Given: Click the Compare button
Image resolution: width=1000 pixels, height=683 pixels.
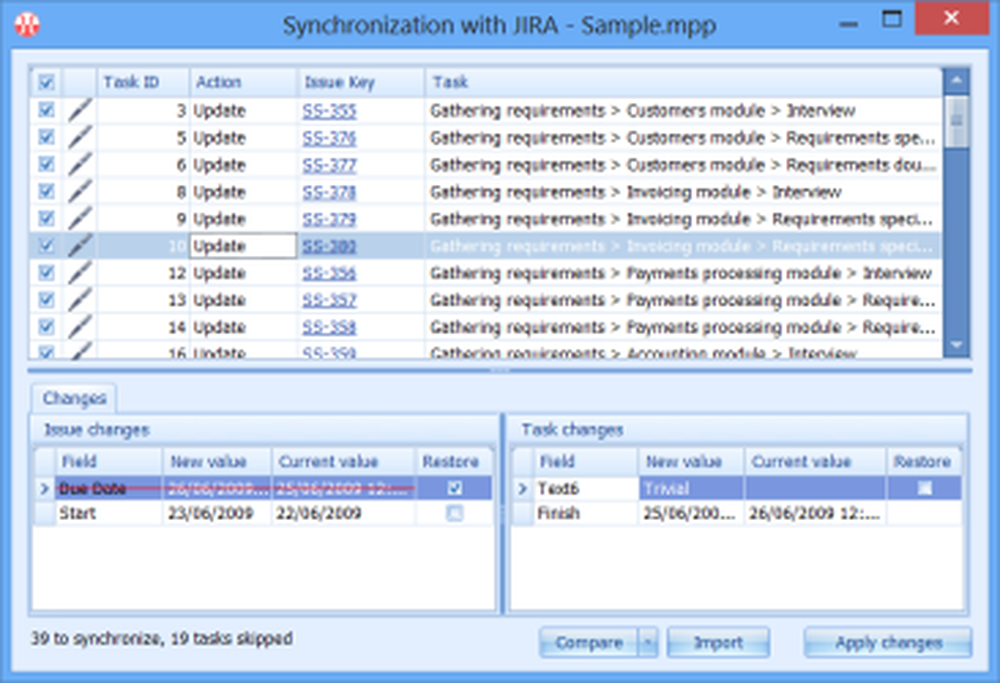Looking at the screenshot, I should (588, 642).
